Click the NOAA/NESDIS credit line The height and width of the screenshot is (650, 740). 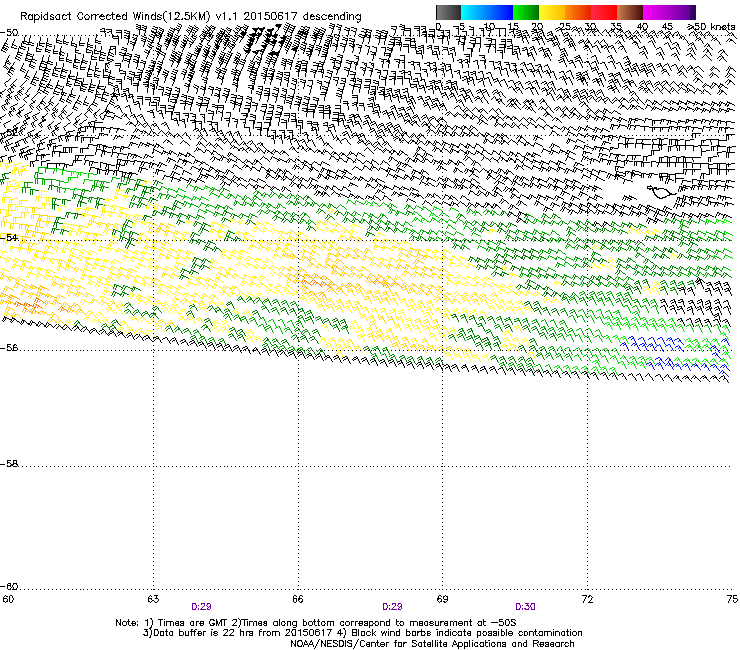(432, 644)
